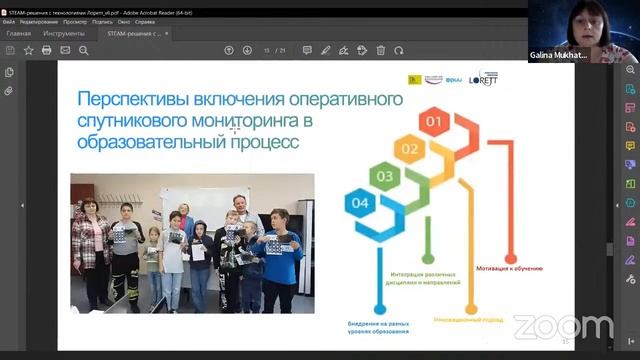Screen dimensions: 640x360
Task: Select the STEAM-решения document tab
Action: [x=134, y=33]
